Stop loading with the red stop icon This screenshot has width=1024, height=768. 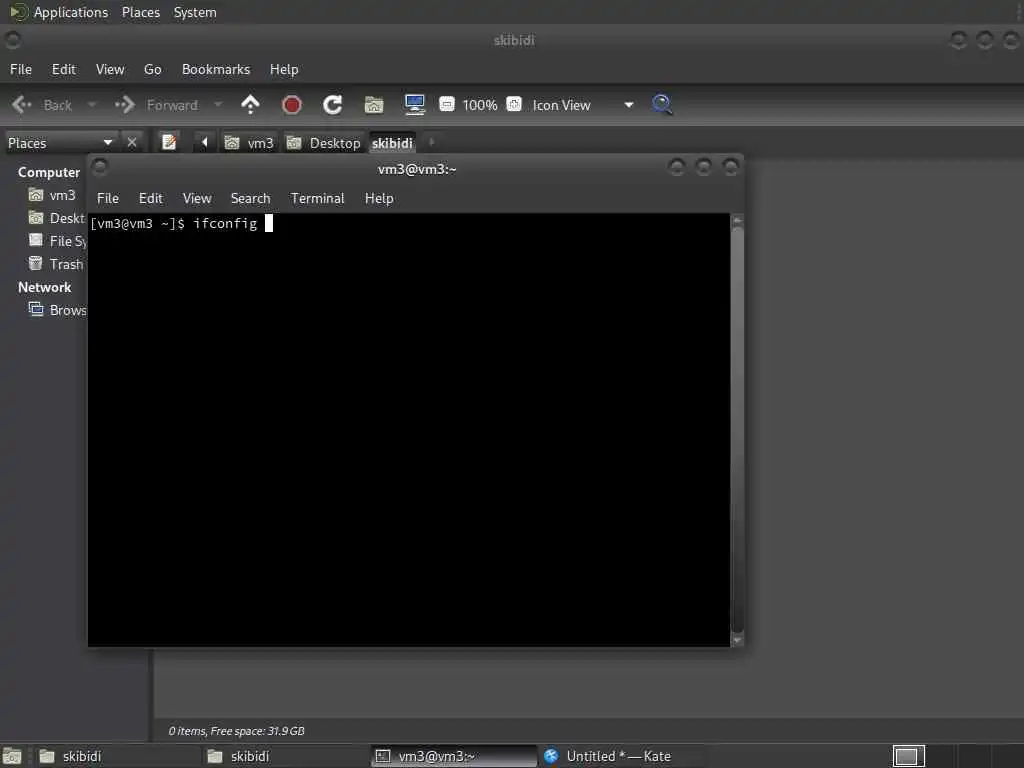291,104
